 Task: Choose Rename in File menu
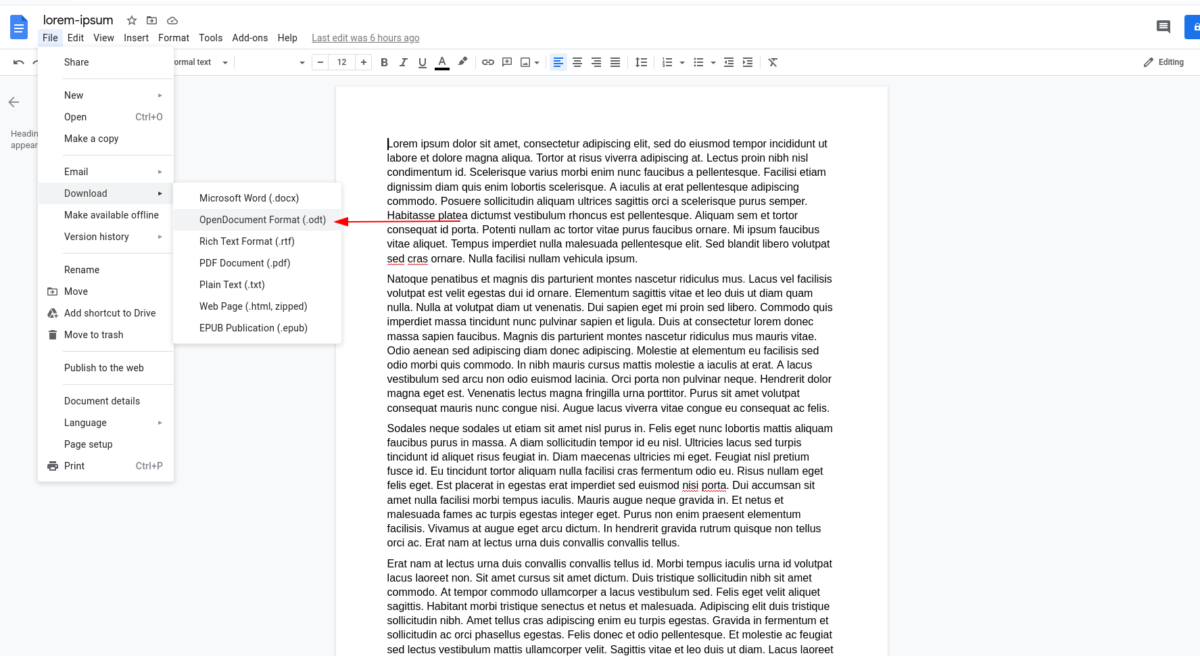tap(106, 270)
